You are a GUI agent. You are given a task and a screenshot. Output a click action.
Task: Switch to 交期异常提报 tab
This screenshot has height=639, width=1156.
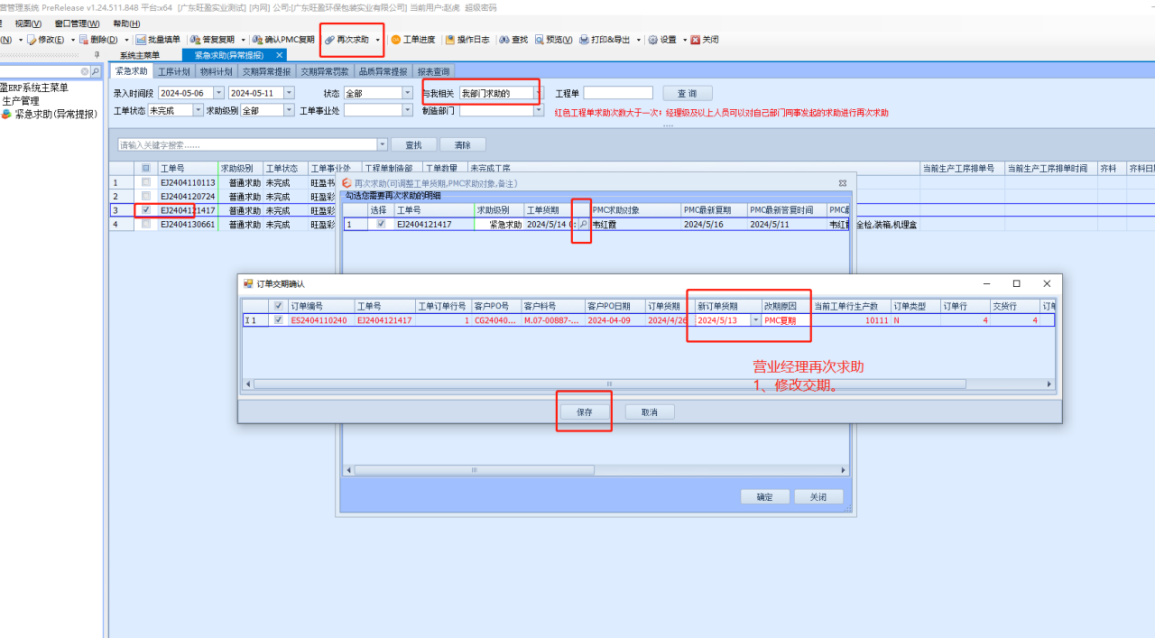267,71
